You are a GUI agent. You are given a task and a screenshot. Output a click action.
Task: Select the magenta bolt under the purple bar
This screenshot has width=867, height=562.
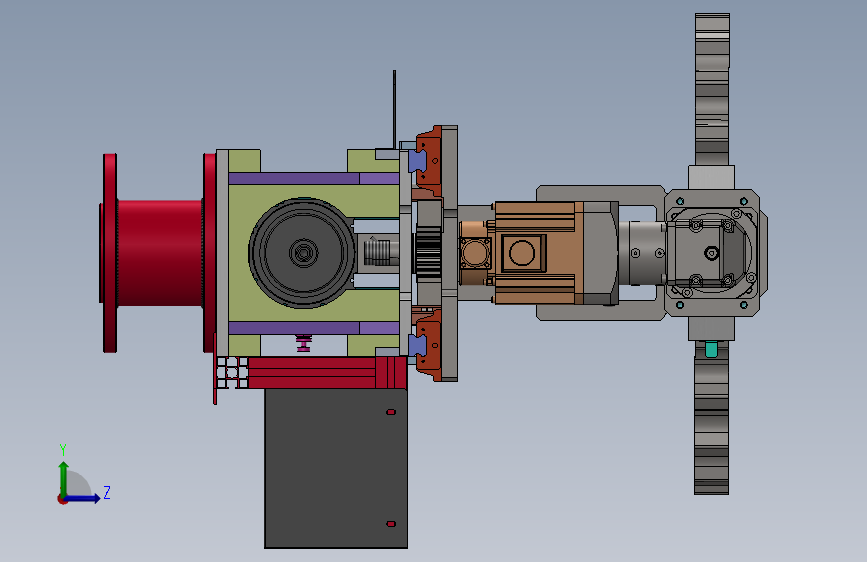pos(304,343)
